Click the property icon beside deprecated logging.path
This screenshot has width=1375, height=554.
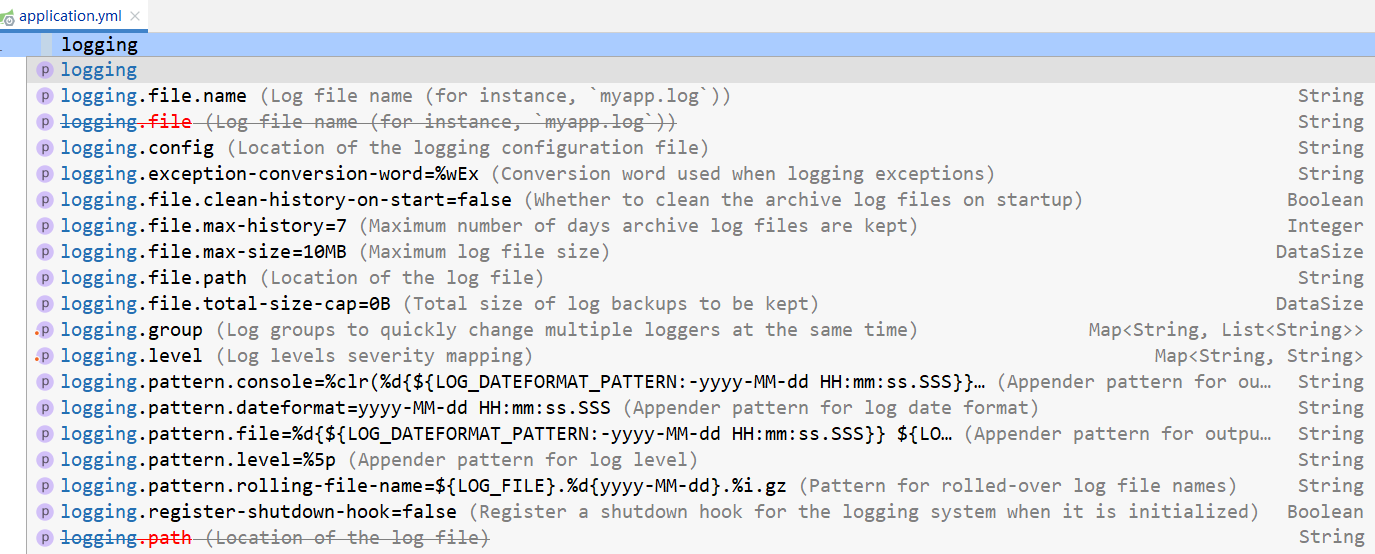click(44, 538)
